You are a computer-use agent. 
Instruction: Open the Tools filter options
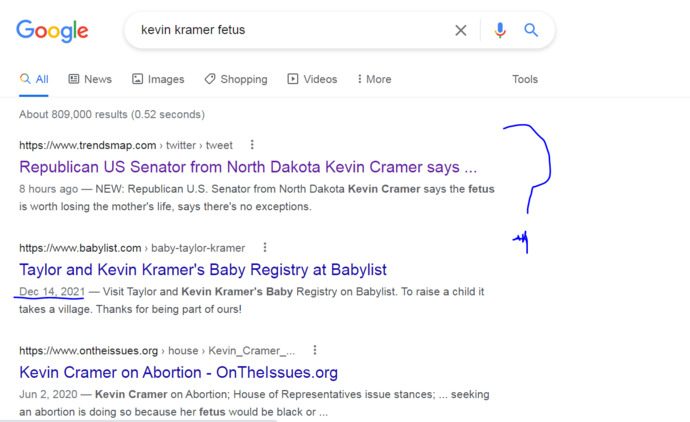click(525, 79)
